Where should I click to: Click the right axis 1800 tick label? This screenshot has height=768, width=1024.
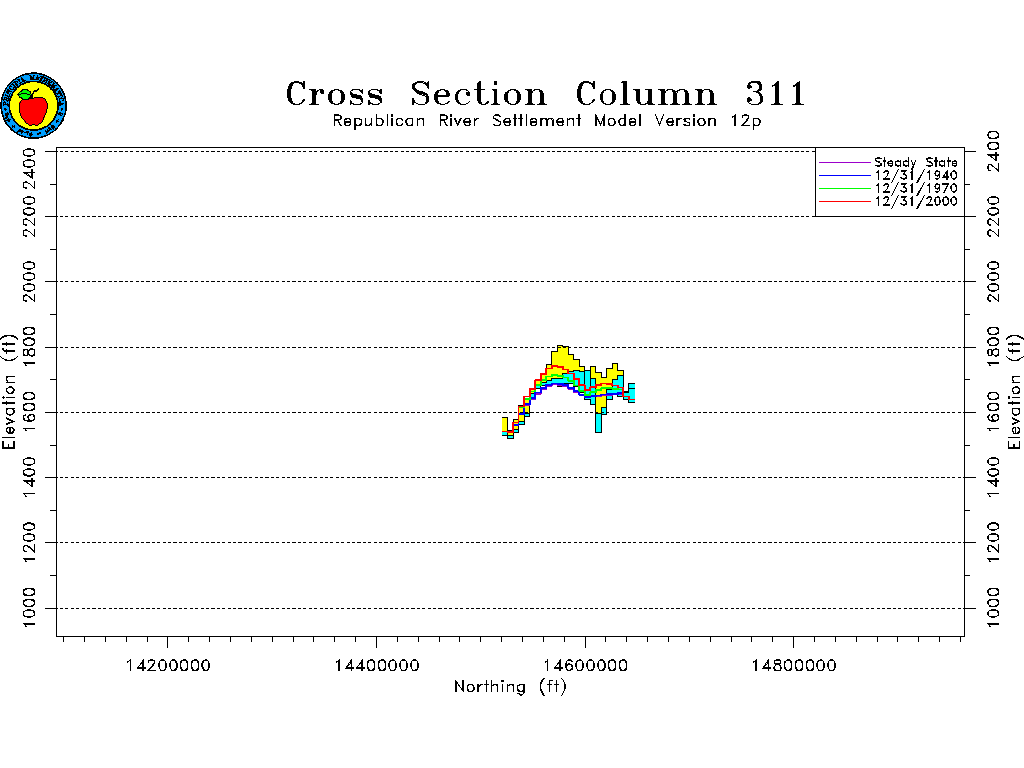click(x=993, y=347)
